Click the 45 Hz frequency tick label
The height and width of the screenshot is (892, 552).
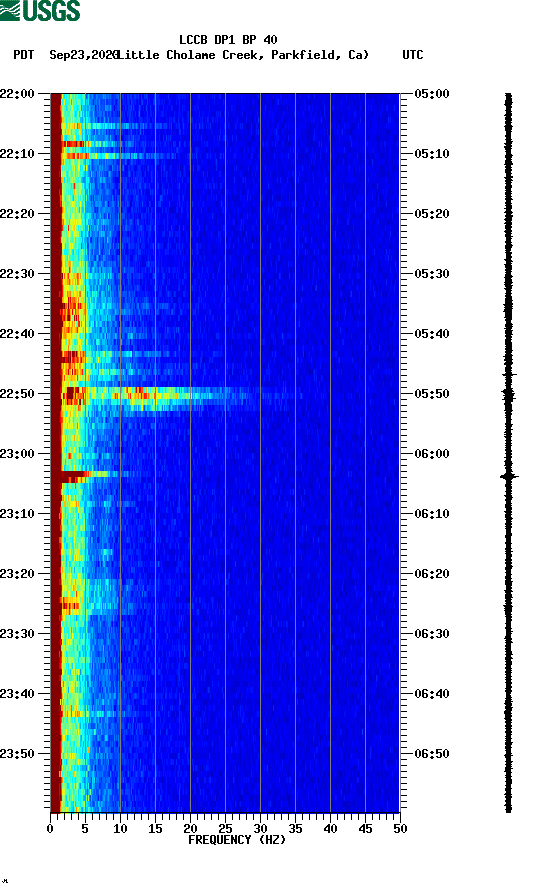click(x=365, y=829)
